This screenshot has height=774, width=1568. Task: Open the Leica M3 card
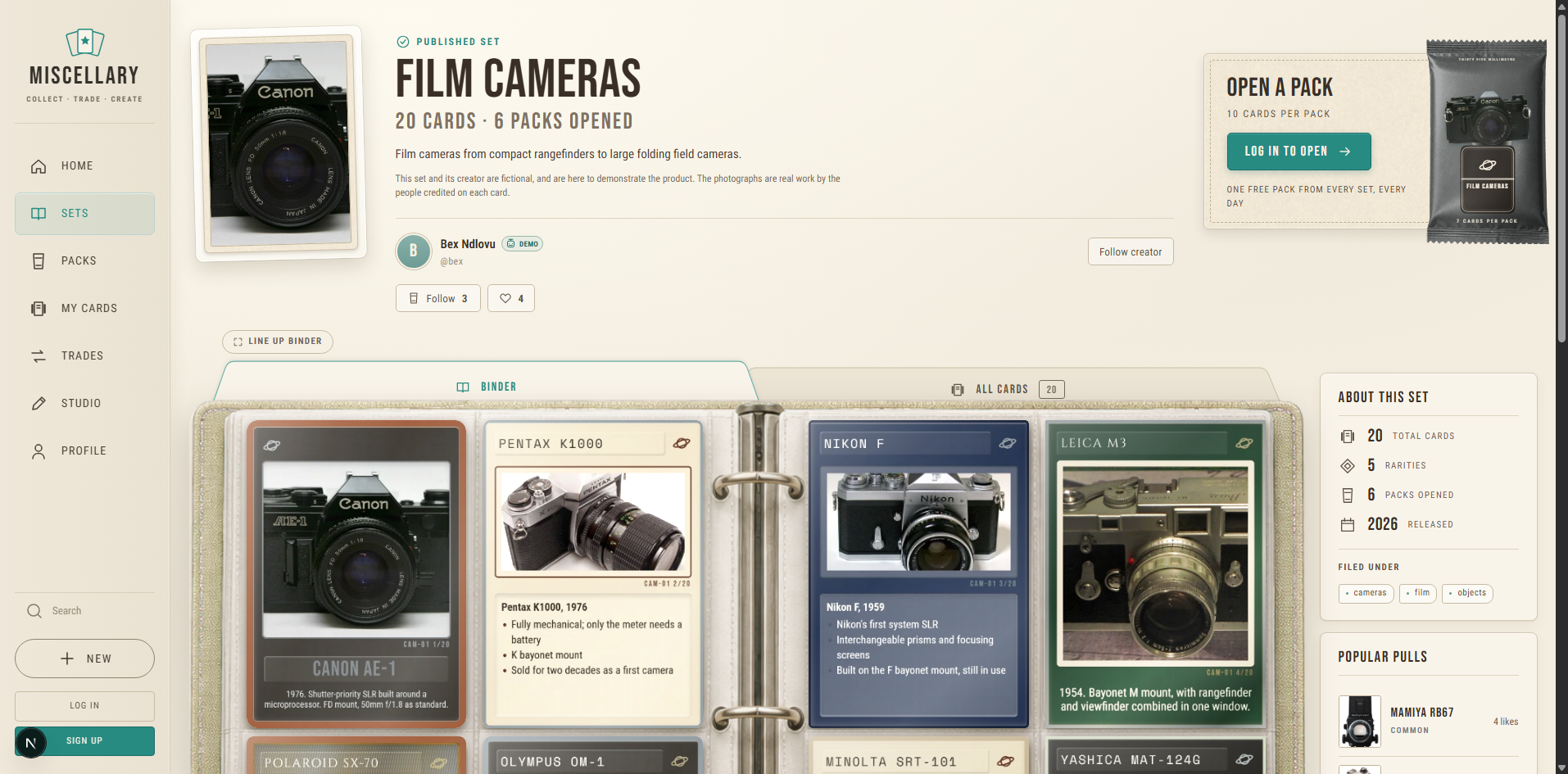[x=1155, y=574]
